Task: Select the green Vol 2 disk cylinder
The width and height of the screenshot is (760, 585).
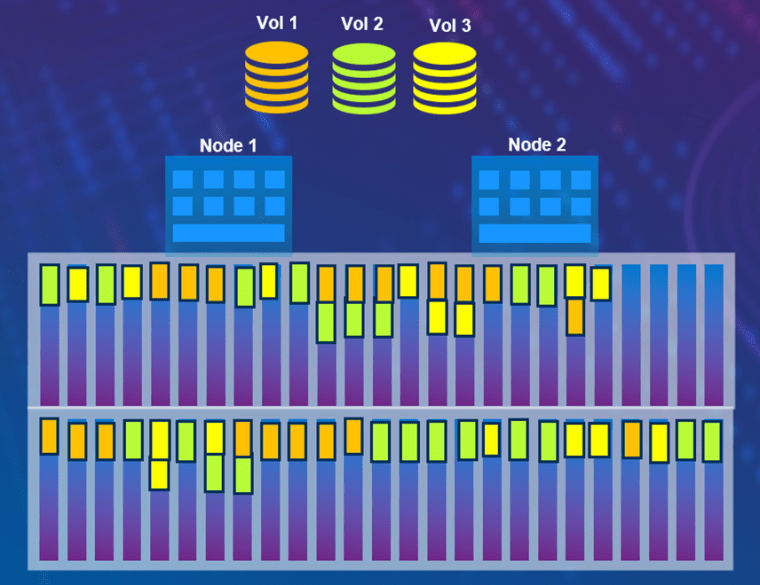Action: point(364,79)
